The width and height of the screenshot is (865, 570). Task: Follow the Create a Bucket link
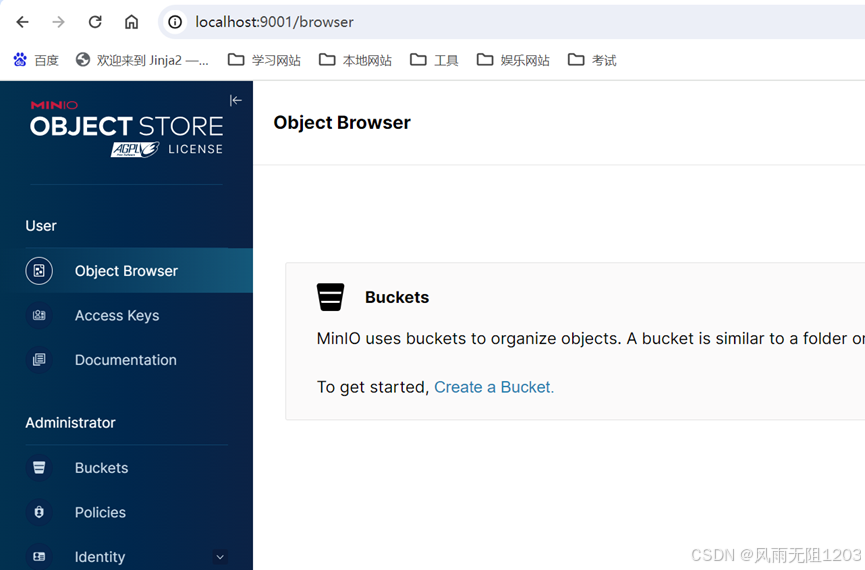click(494, 387)
